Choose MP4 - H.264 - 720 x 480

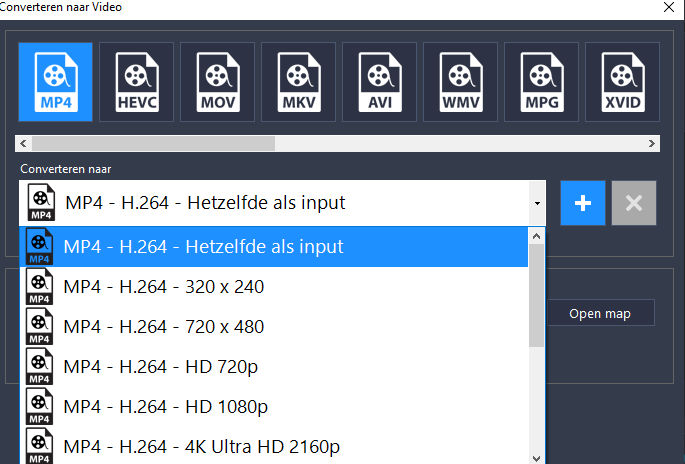pyautogui.click(x=274, y=327)
